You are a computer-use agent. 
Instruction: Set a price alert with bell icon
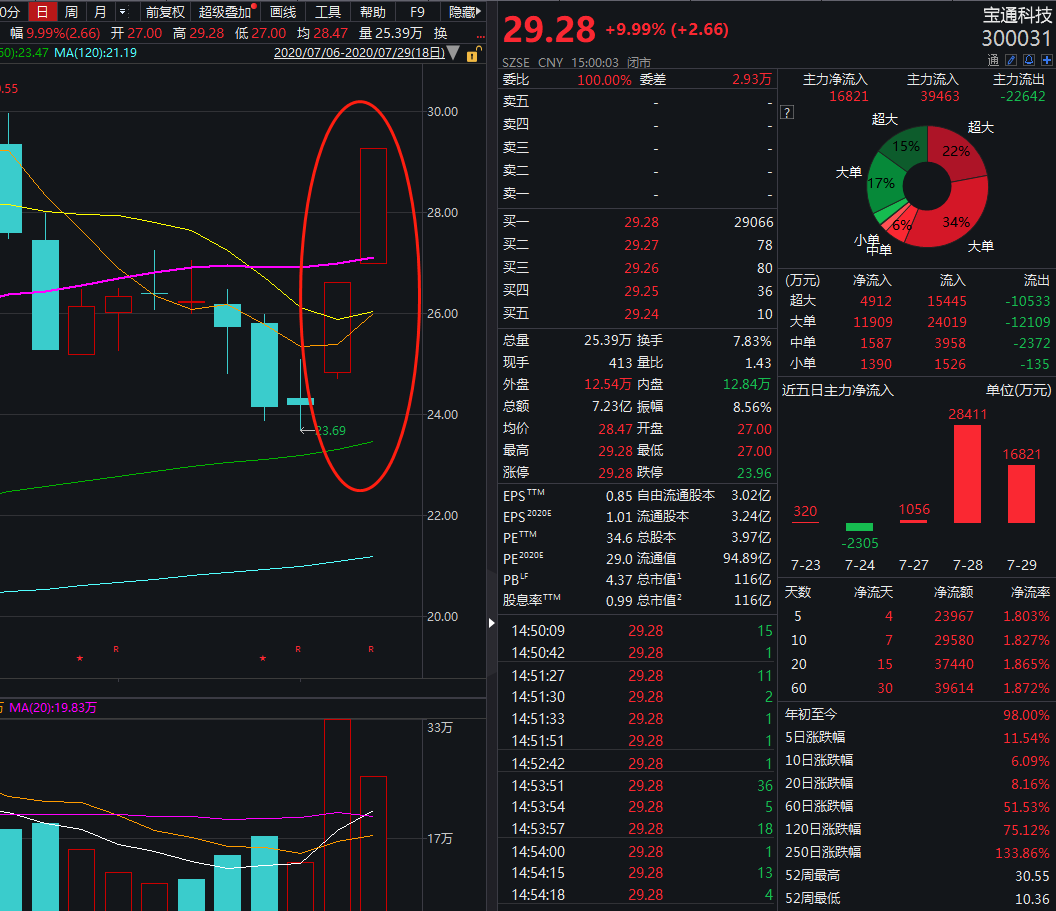1028,60
